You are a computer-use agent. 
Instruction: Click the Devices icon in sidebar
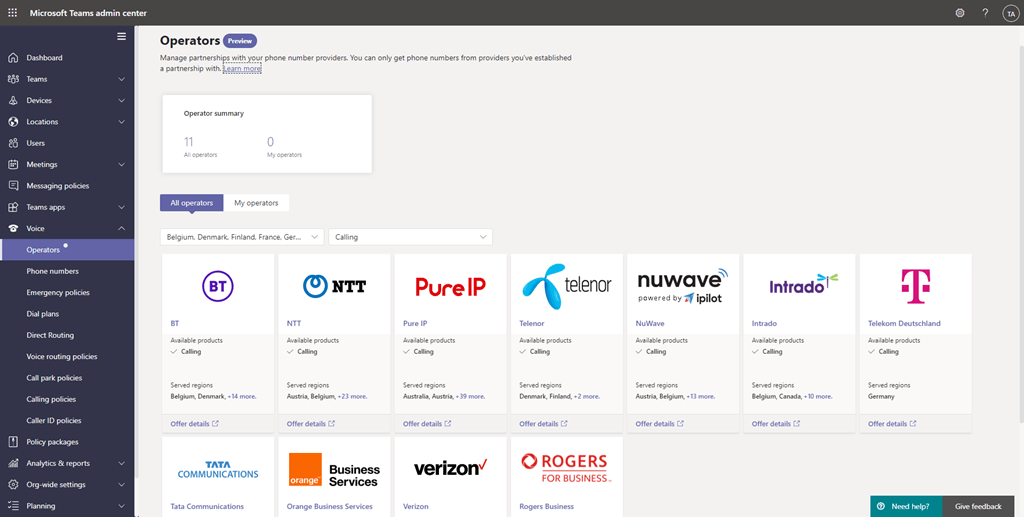(x=13, y=101)
